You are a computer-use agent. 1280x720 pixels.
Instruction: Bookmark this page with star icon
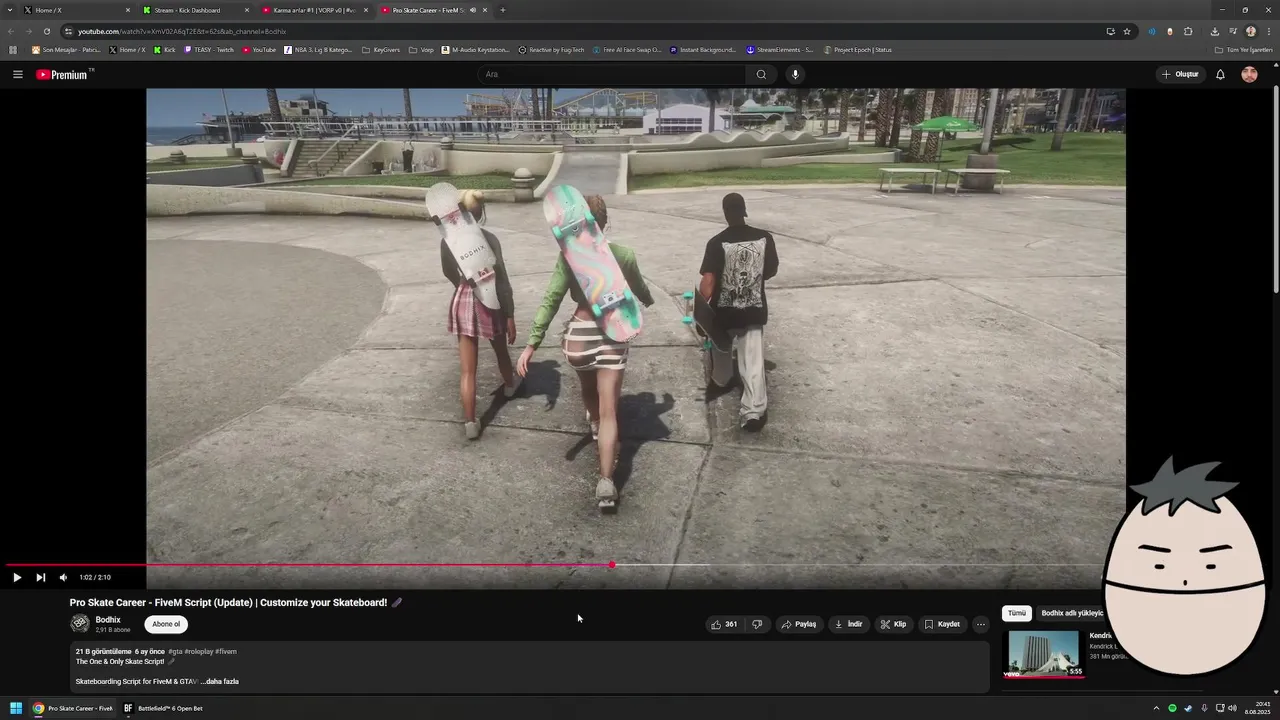1127,31
